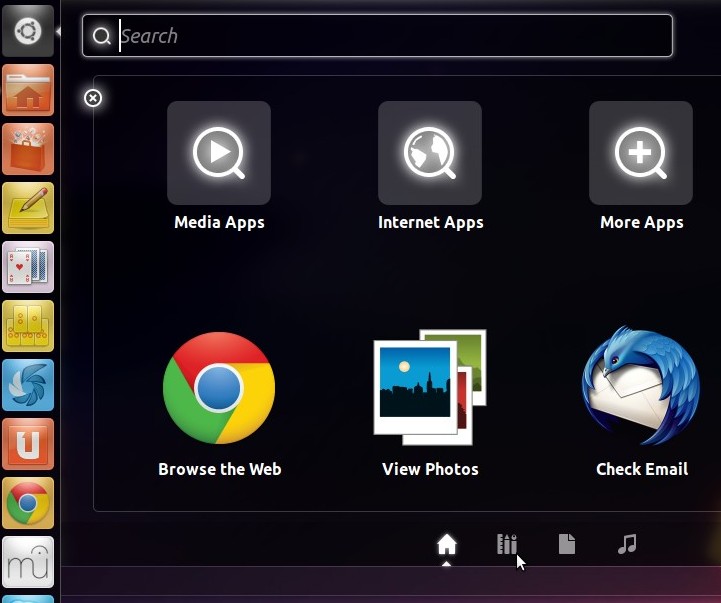Open the MuseScore launcher icon

pos(28,562)
